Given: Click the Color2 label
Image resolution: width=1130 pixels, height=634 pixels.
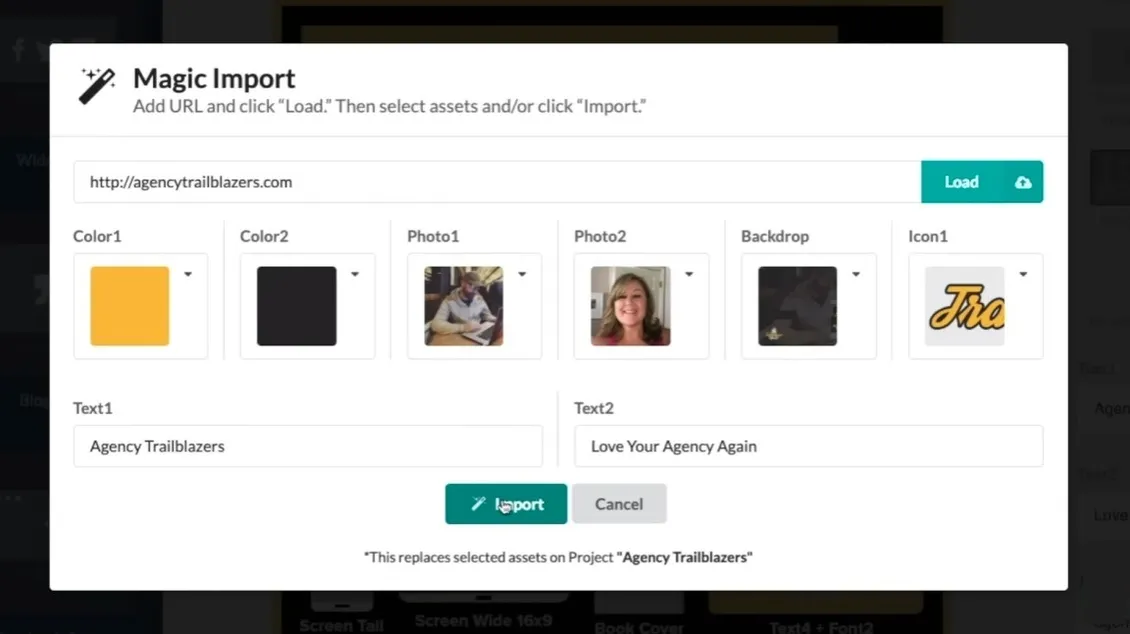Looking at the screenshot, I should pyautogui.click(x=264, y=236).
